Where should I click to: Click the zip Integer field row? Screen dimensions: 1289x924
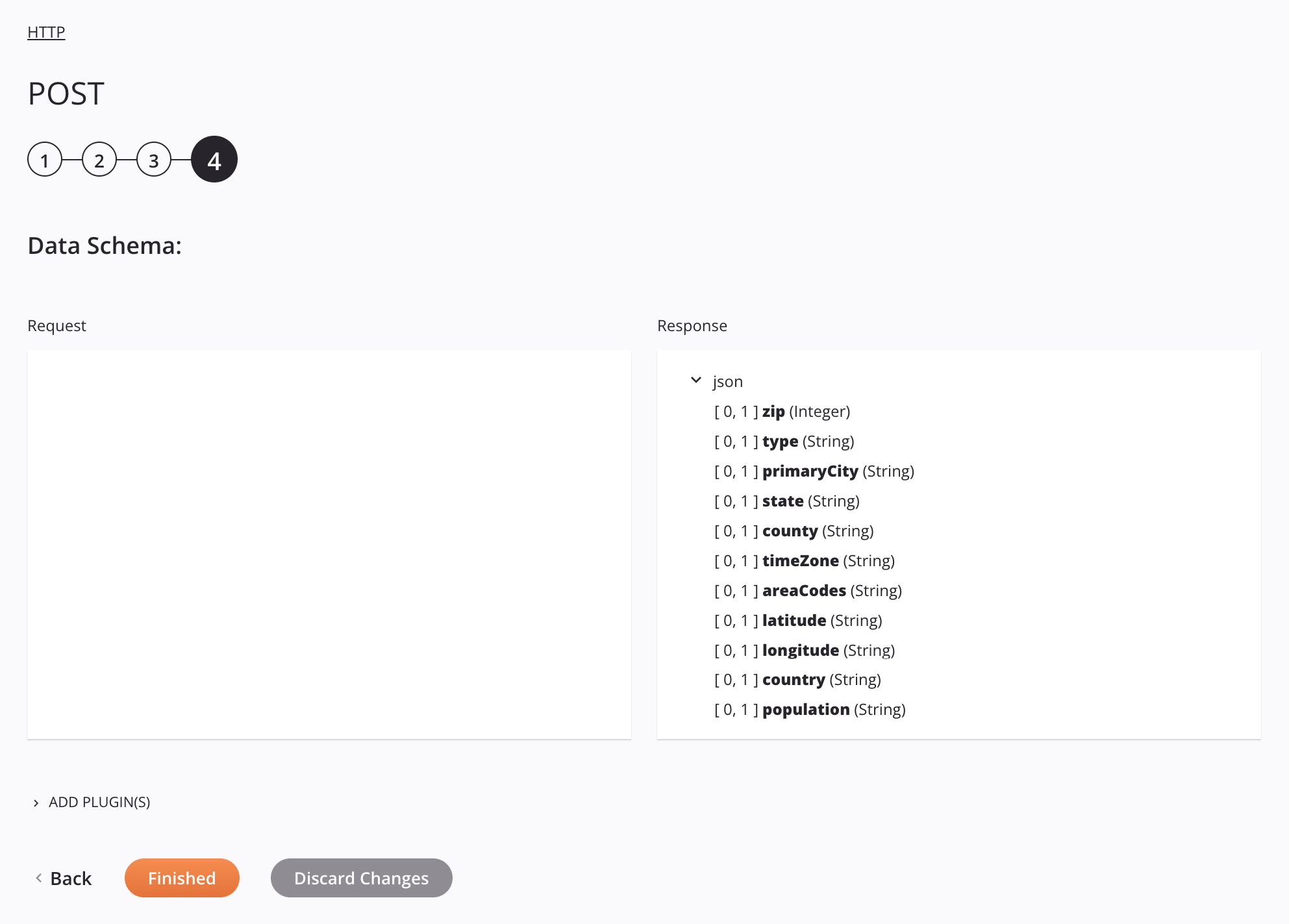[781, 411]
